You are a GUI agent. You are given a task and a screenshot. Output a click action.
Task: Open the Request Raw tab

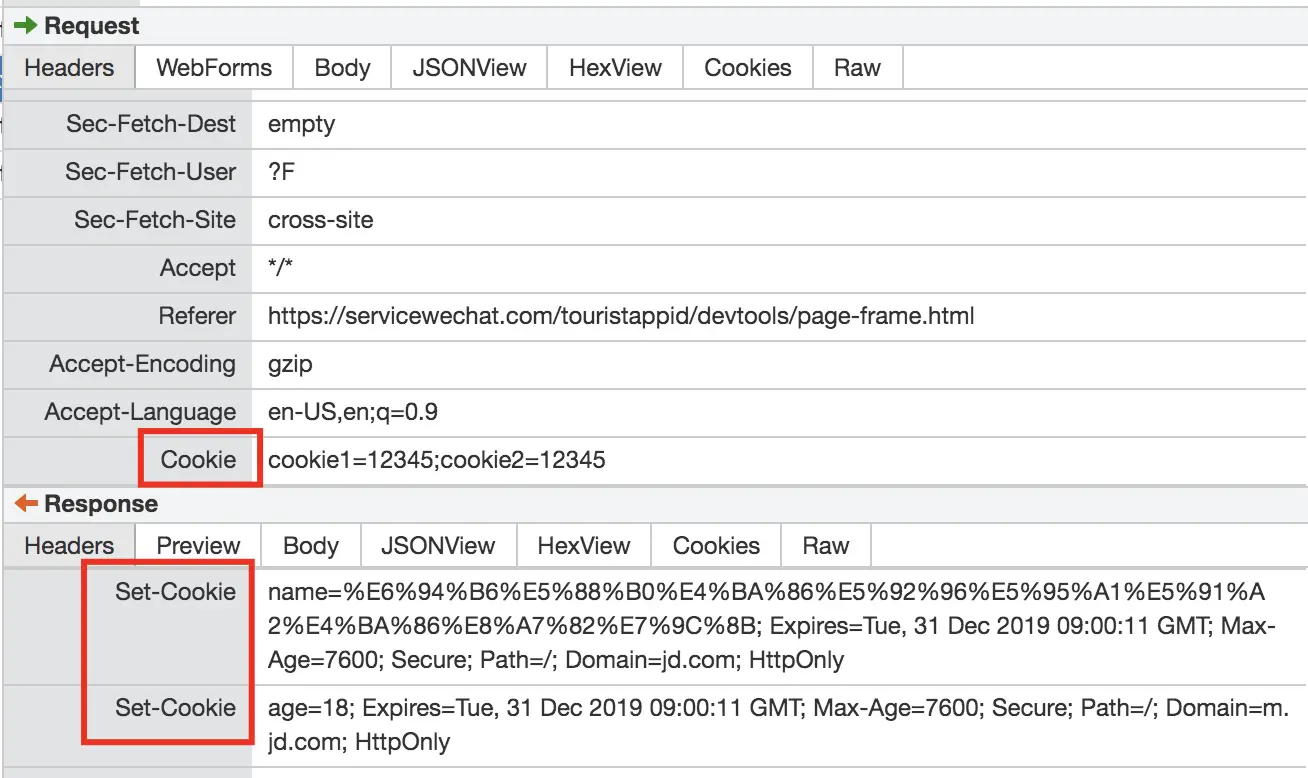click(857, 68)
